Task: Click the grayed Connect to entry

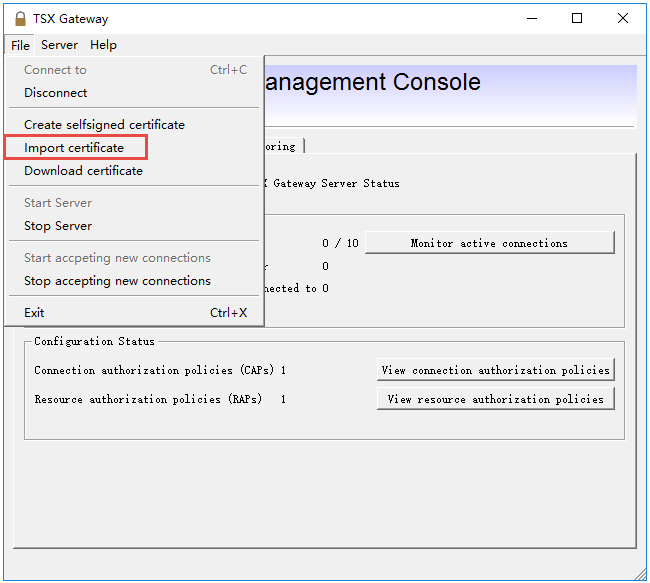Action: [x=134, y=70]
